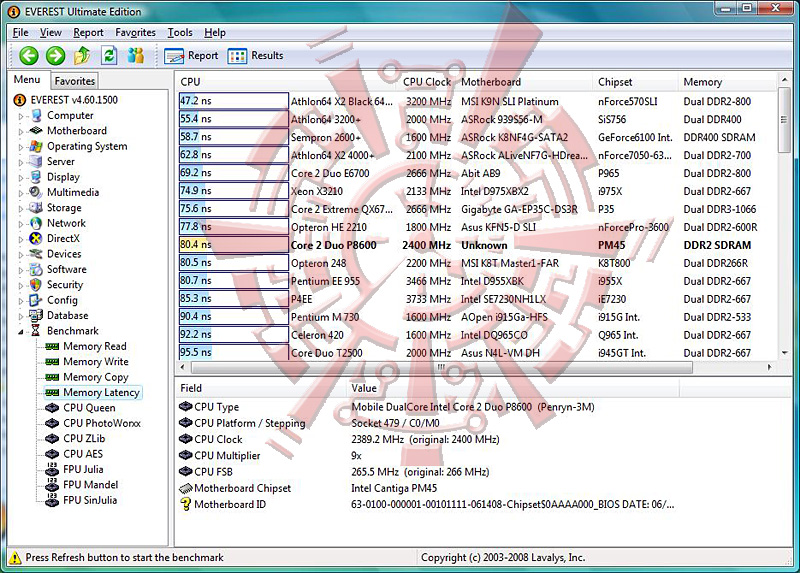800x573 pixels.
Task: Open the Favorites menu in the menu bar
Action: coord(135,33)
